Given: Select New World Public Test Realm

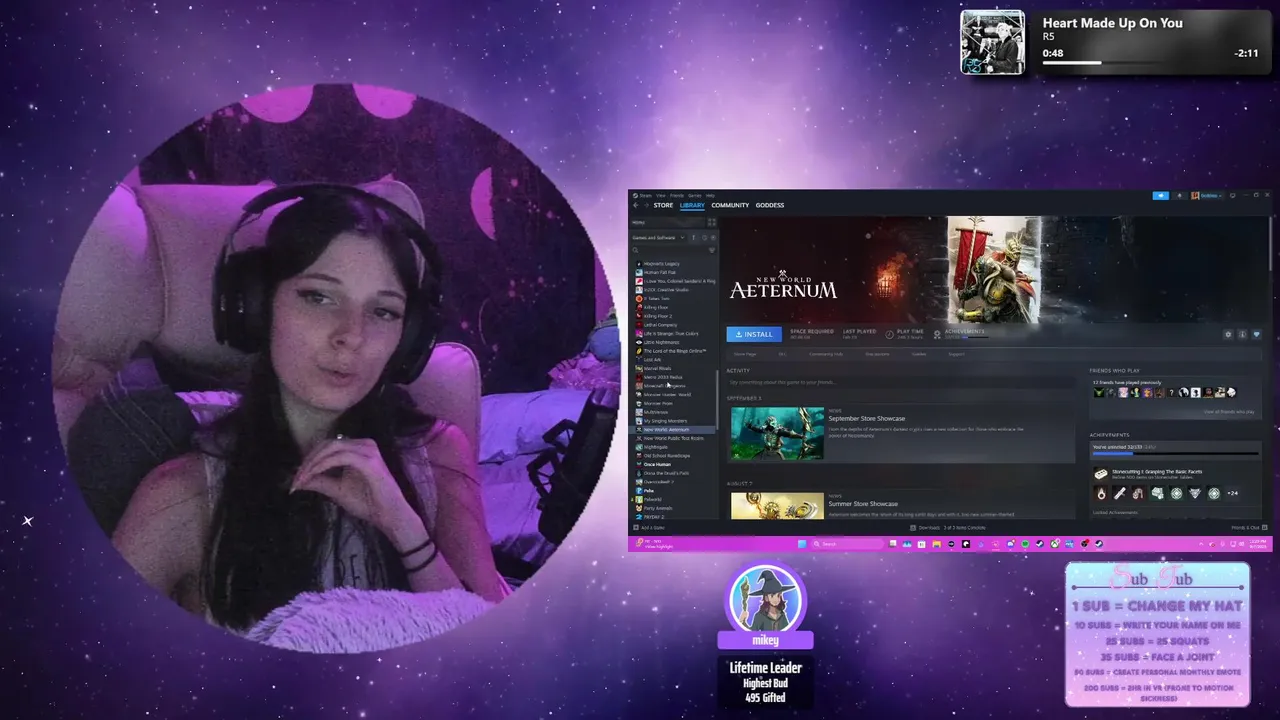Looking at the screenshot, I should 674,438.
